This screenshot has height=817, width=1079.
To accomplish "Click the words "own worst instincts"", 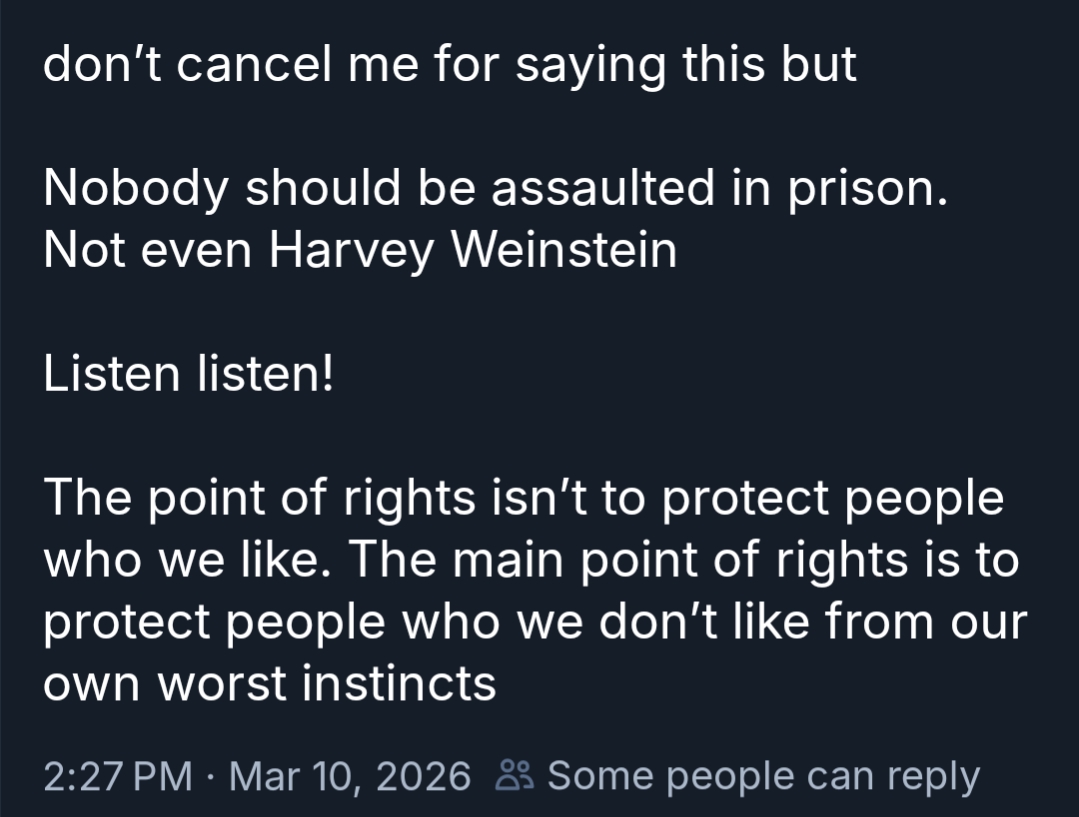I will [270, 684].
